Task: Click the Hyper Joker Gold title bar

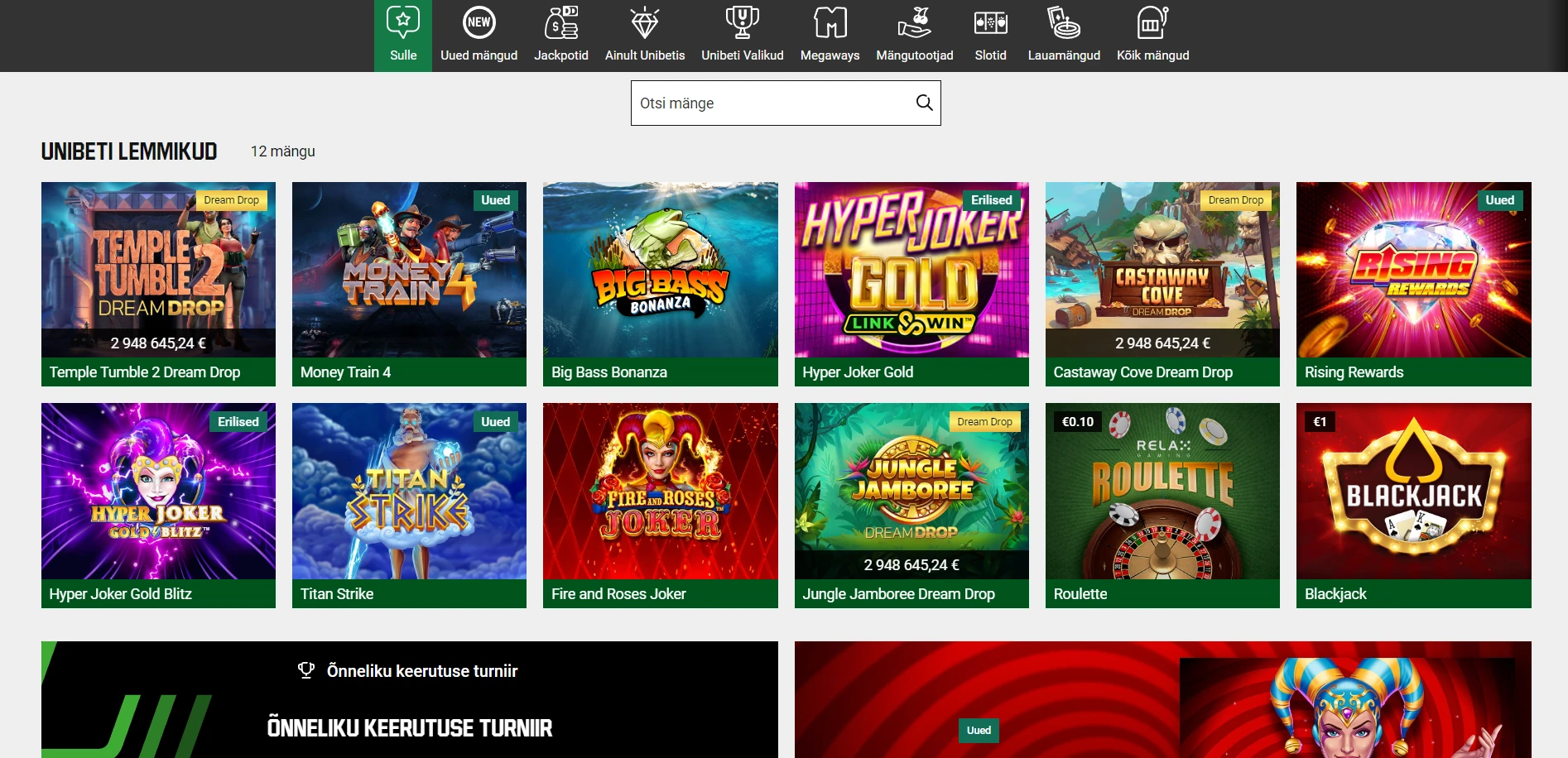Action: (911, 372)
